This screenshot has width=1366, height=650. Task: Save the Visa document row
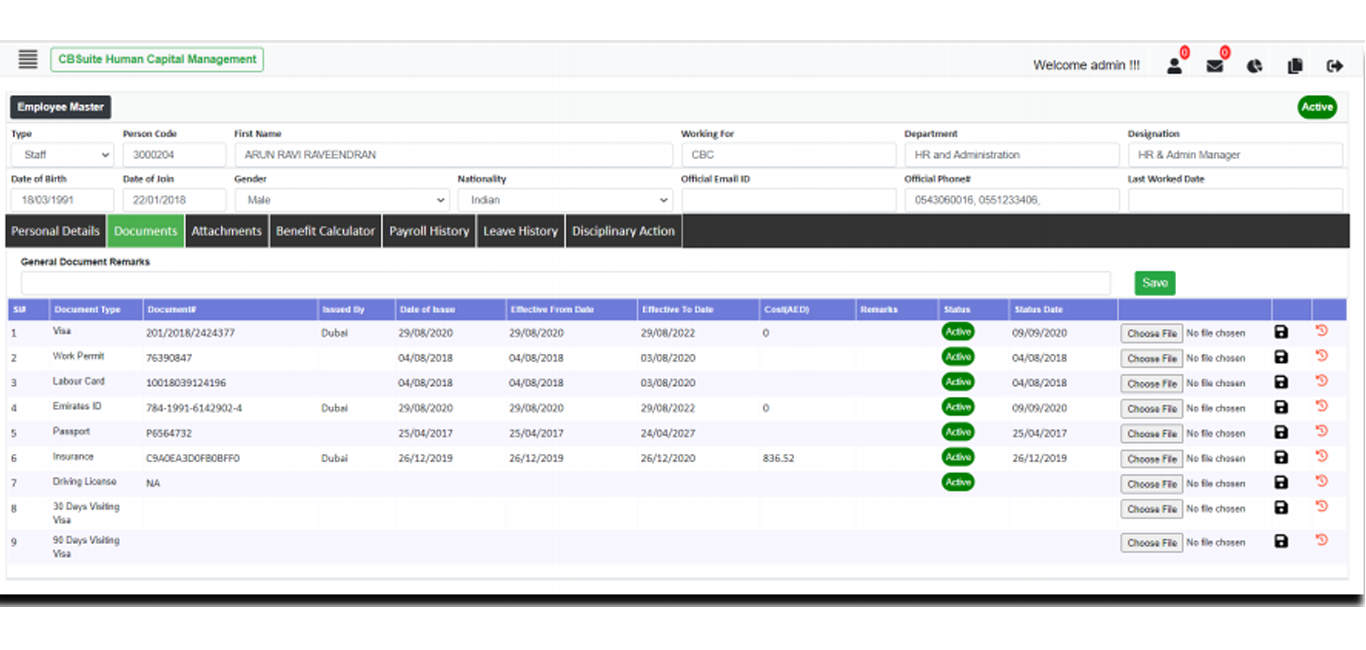[1281, 332]
